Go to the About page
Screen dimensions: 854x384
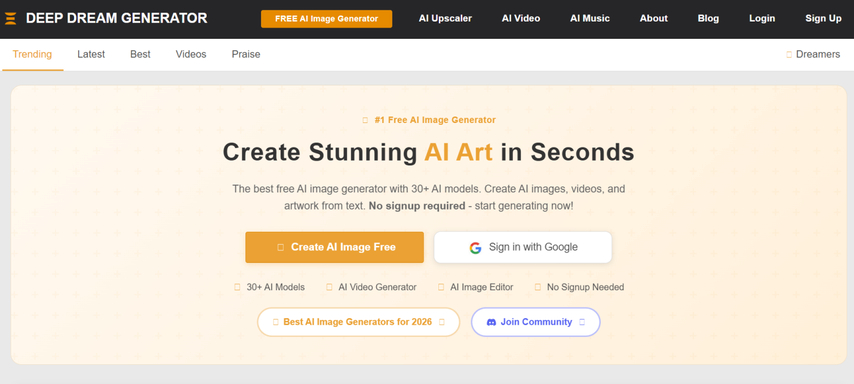point(654,19)
